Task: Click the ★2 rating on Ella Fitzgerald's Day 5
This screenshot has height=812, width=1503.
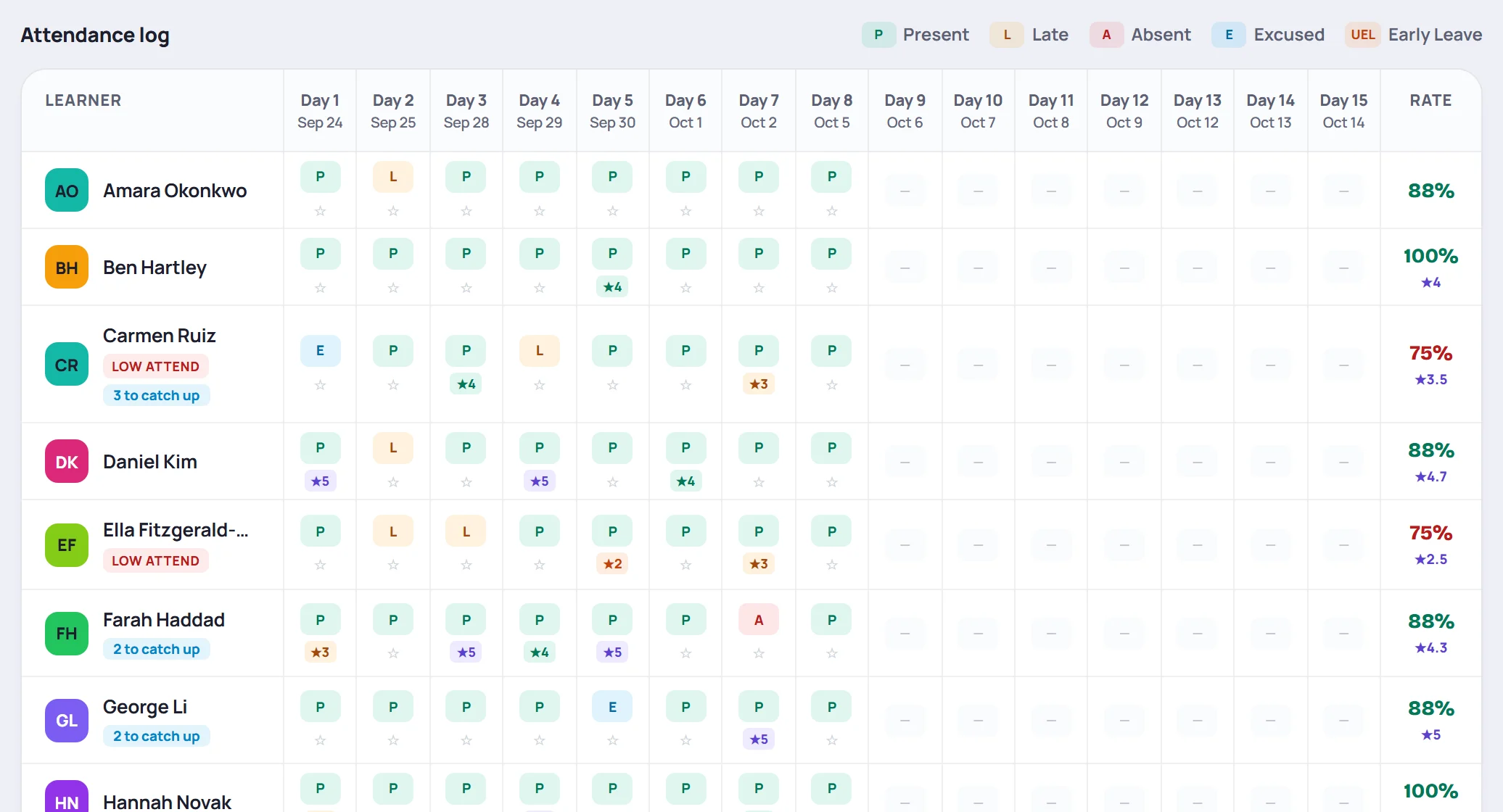Action: pyautogui.click(x=612, y=564)
